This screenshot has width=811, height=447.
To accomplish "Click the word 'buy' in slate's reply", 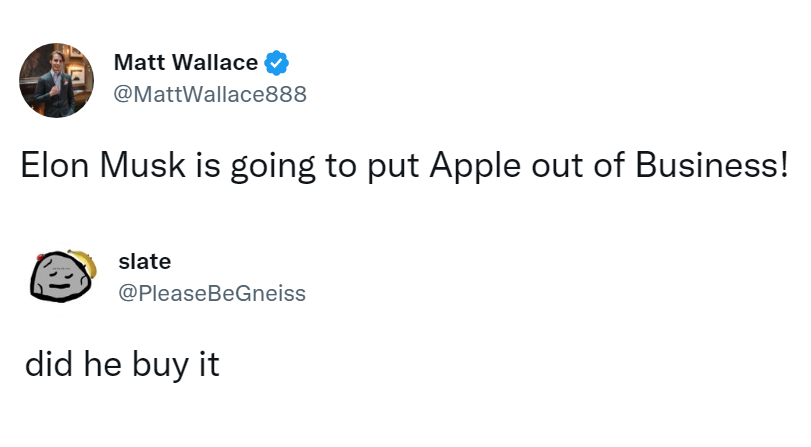I will (x=160, y=365).
